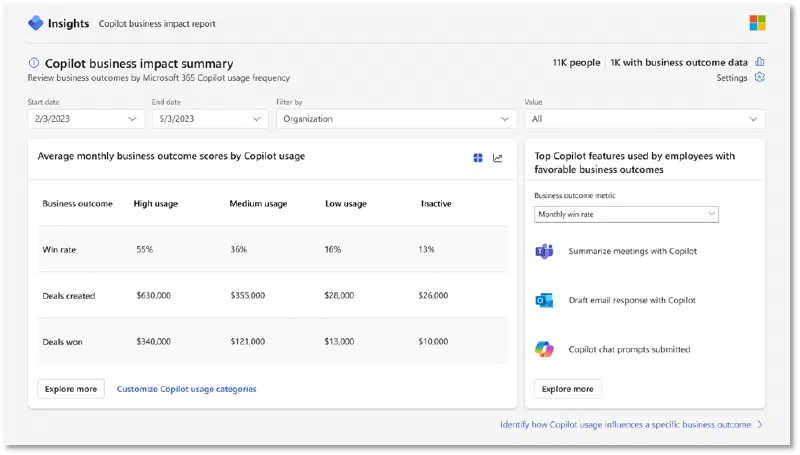The height and width of the screenshot is (455, 800).
Task: Click the $13,000 deals won value
Action: 339,341
